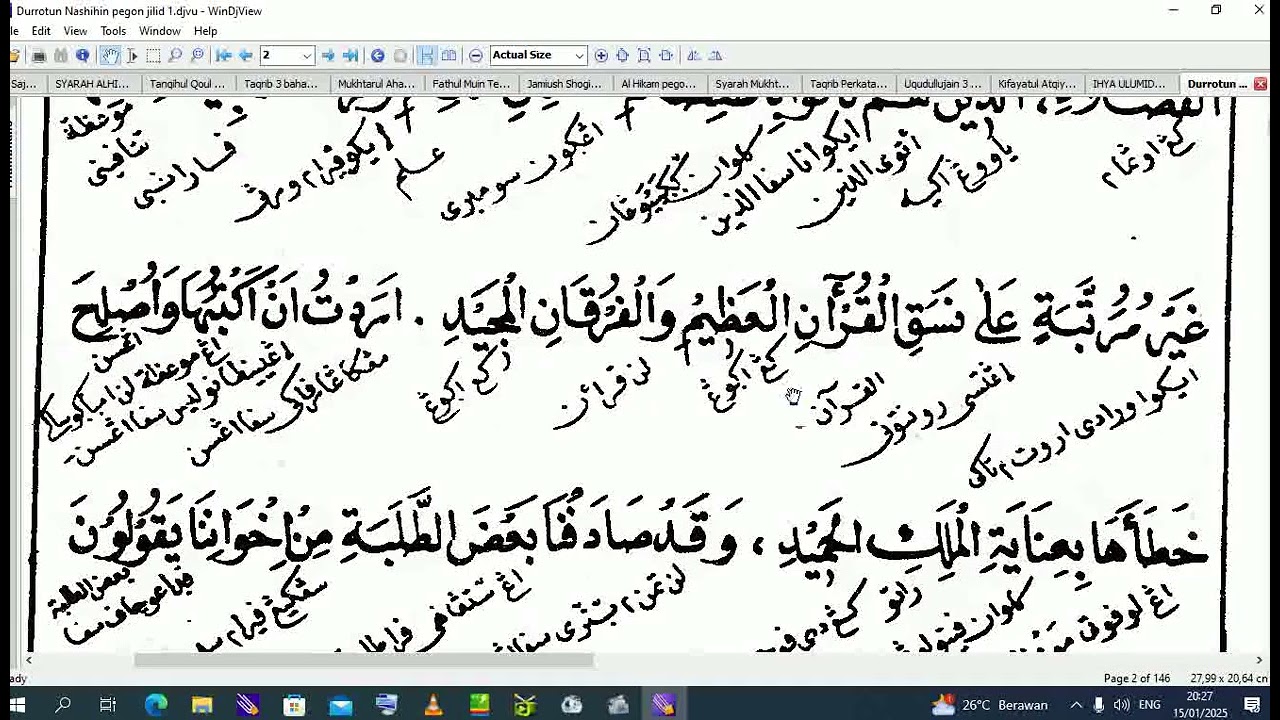Image resolution: width=1280 pixels, height=720 pixels.
Task: Click the horizontal scrollbar right arrow
Action: coord(1259,660)
